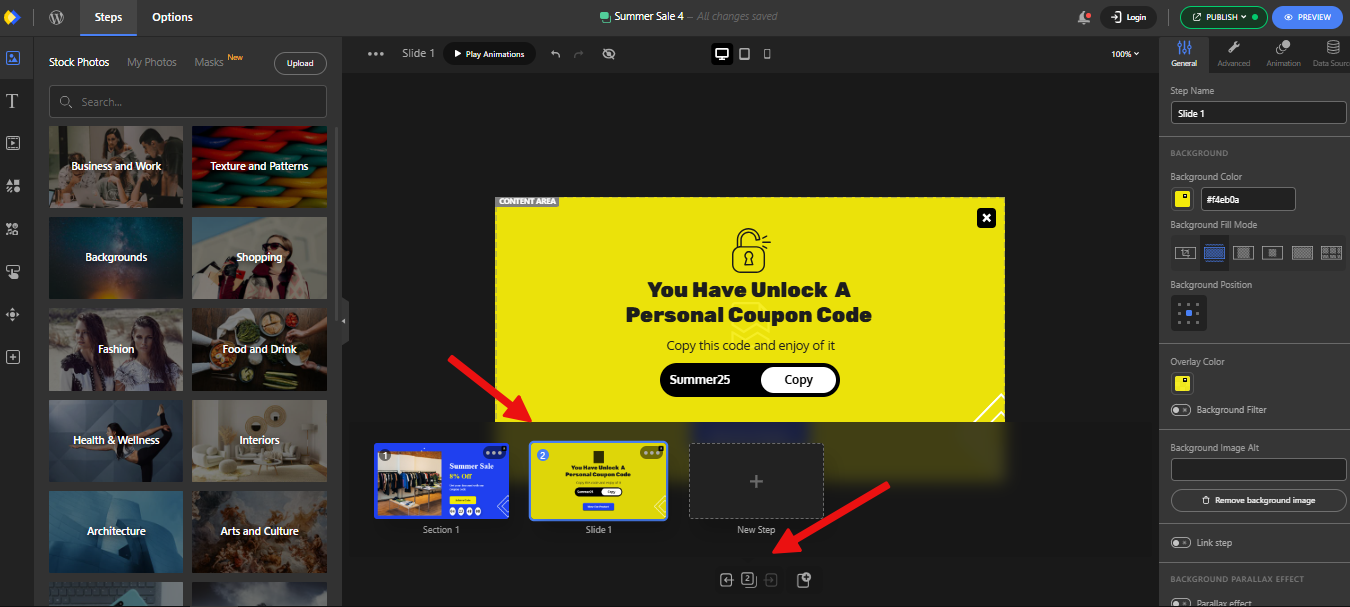Switch to tablet device preview
The width and height of the screenshot is (1350, 607).
[x=745, y=54]
